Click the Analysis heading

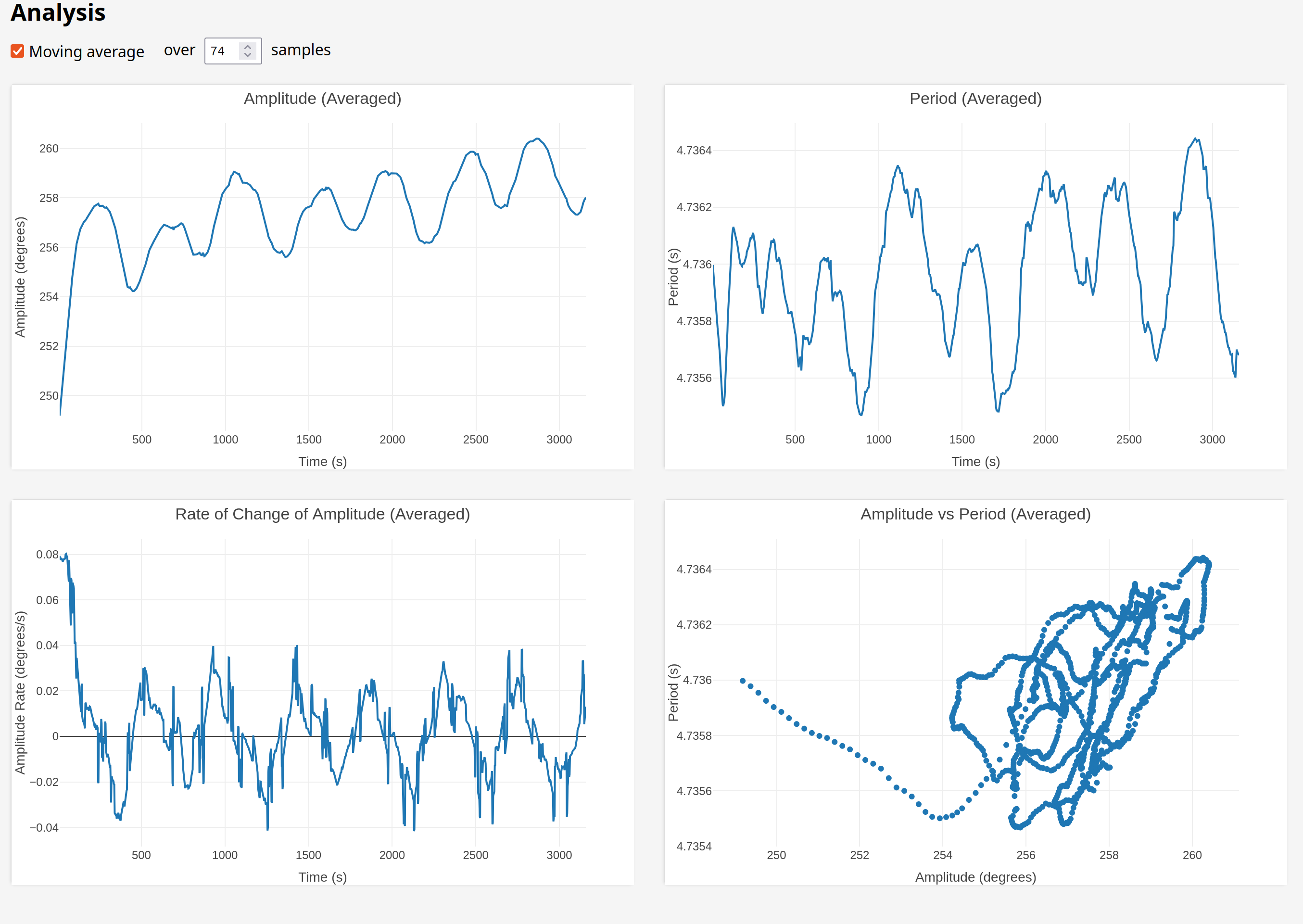tap(58, 13)
